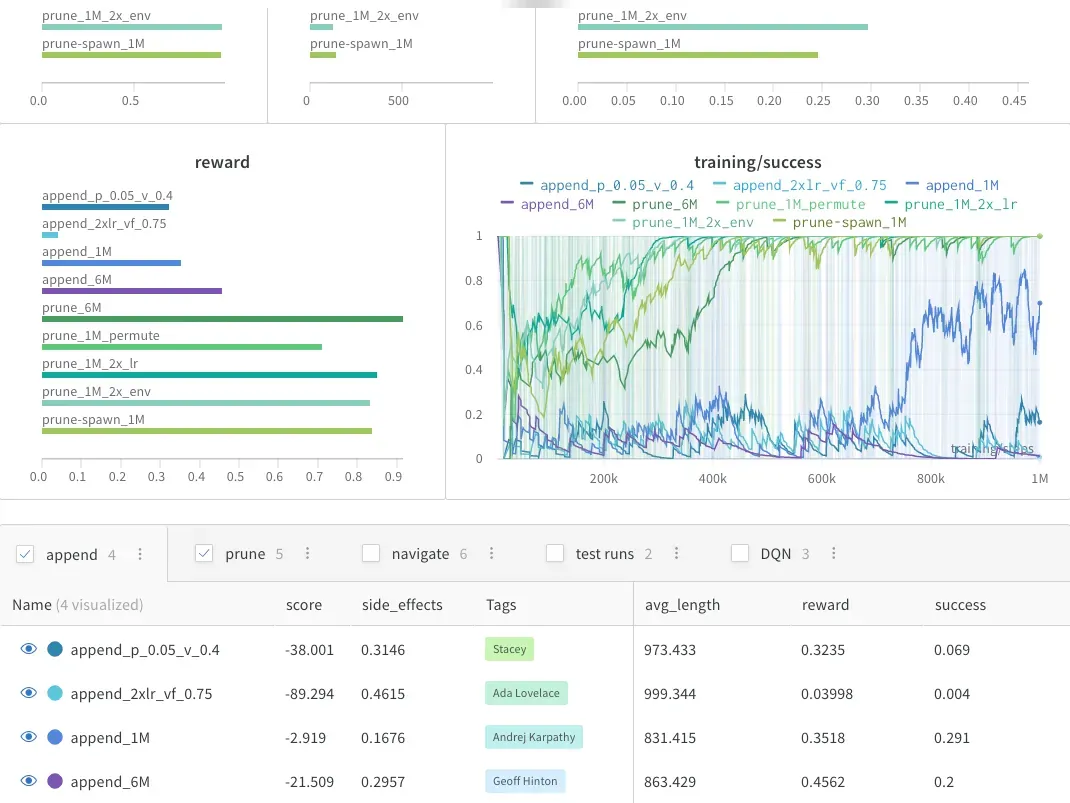This screenshot has height=803, width=1070.
Task: Open the append_6M run in table
Action: coord(110,782)
